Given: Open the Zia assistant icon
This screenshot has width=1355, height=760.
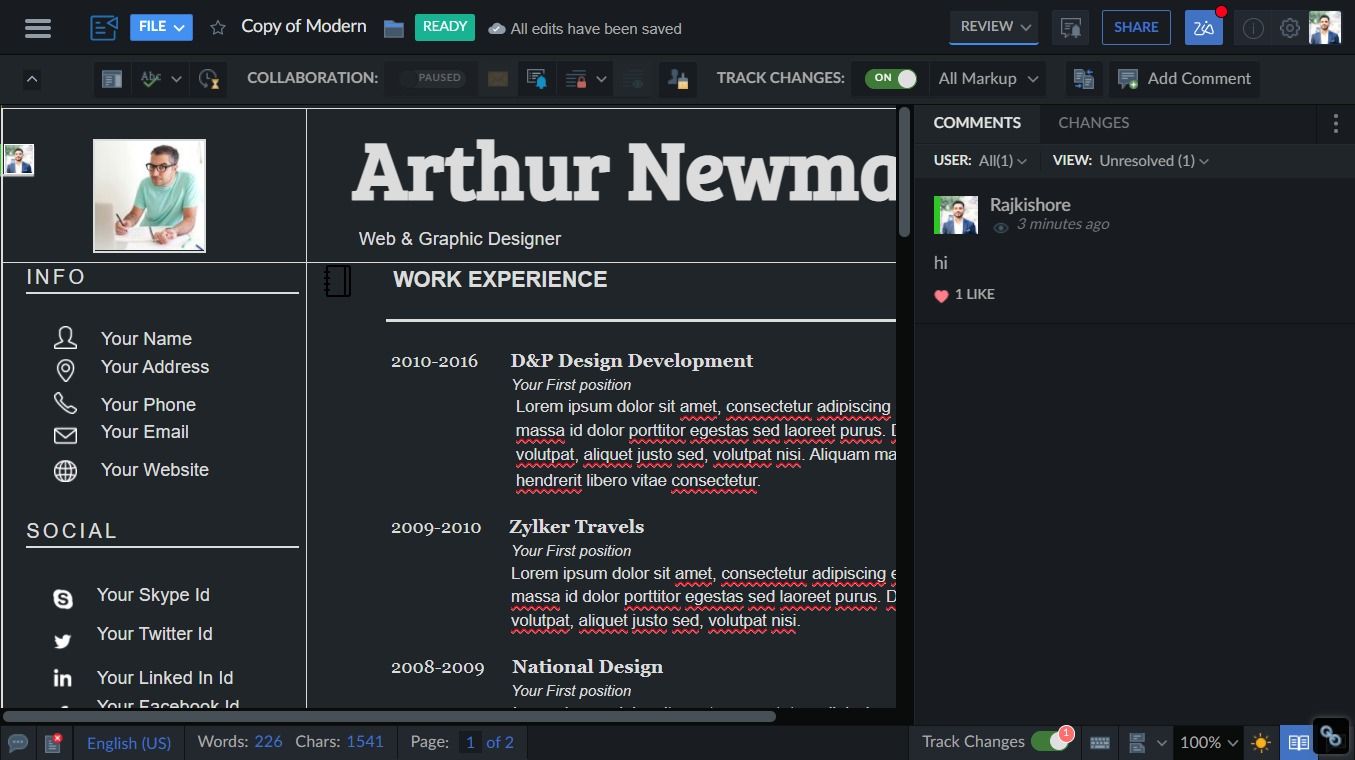Looking at the screenshot, I should click(1204, 28).
